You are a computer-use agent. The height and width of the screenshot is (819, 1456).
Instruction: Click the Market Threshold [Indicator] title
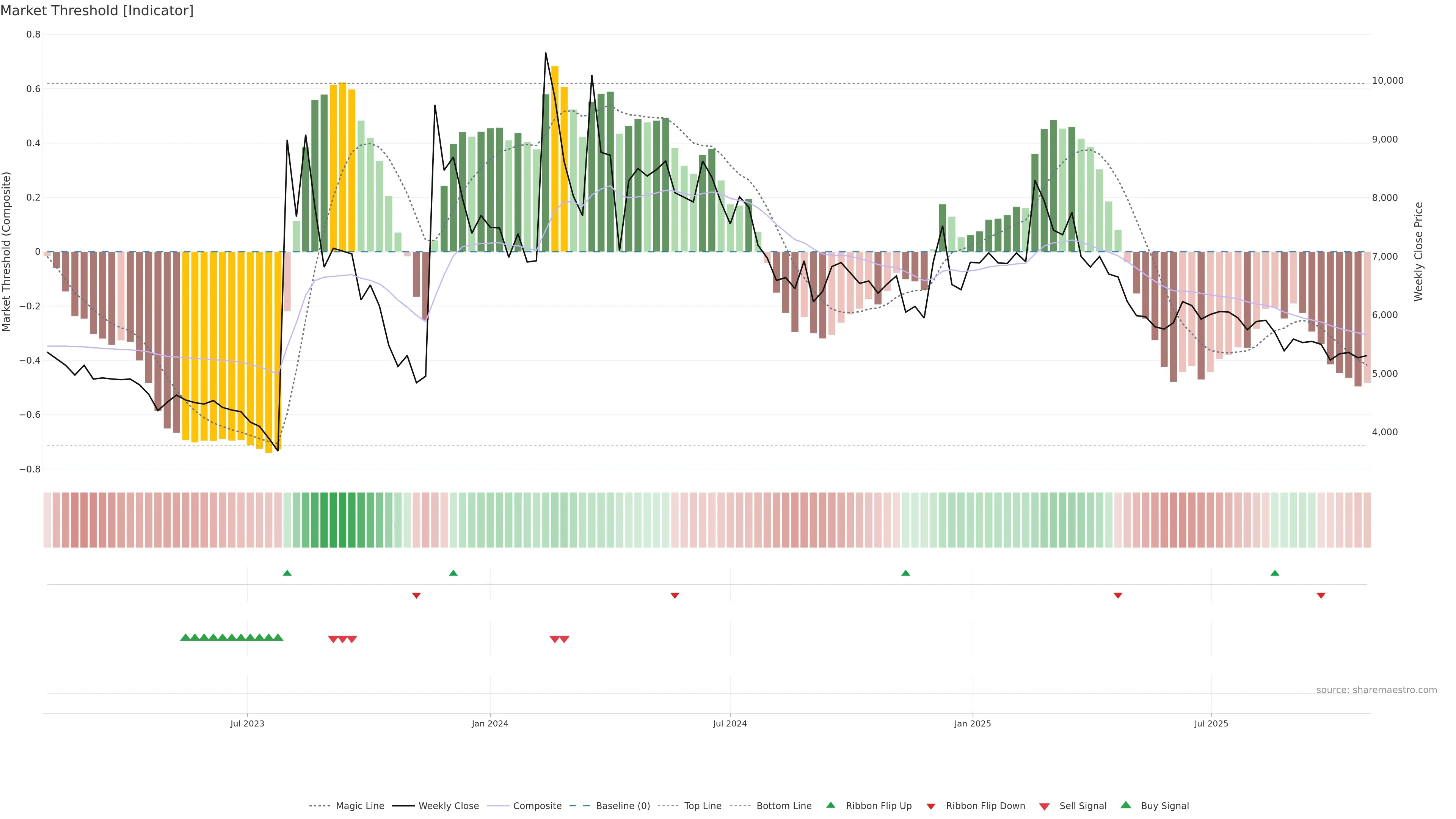pyautogui.click(x=97, y=11)
